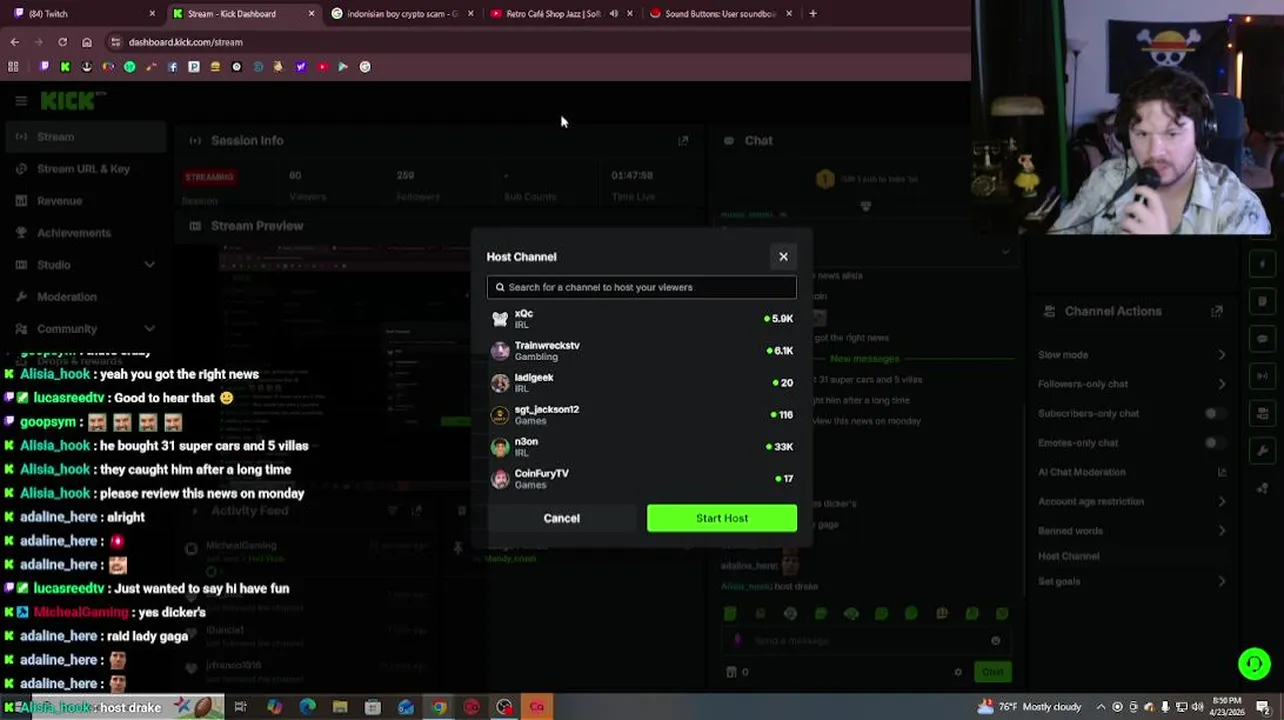Image resolution: width=1284 pixels, height=720 pixels.
Task: Click the Start Host button
Action: point(722,518)
